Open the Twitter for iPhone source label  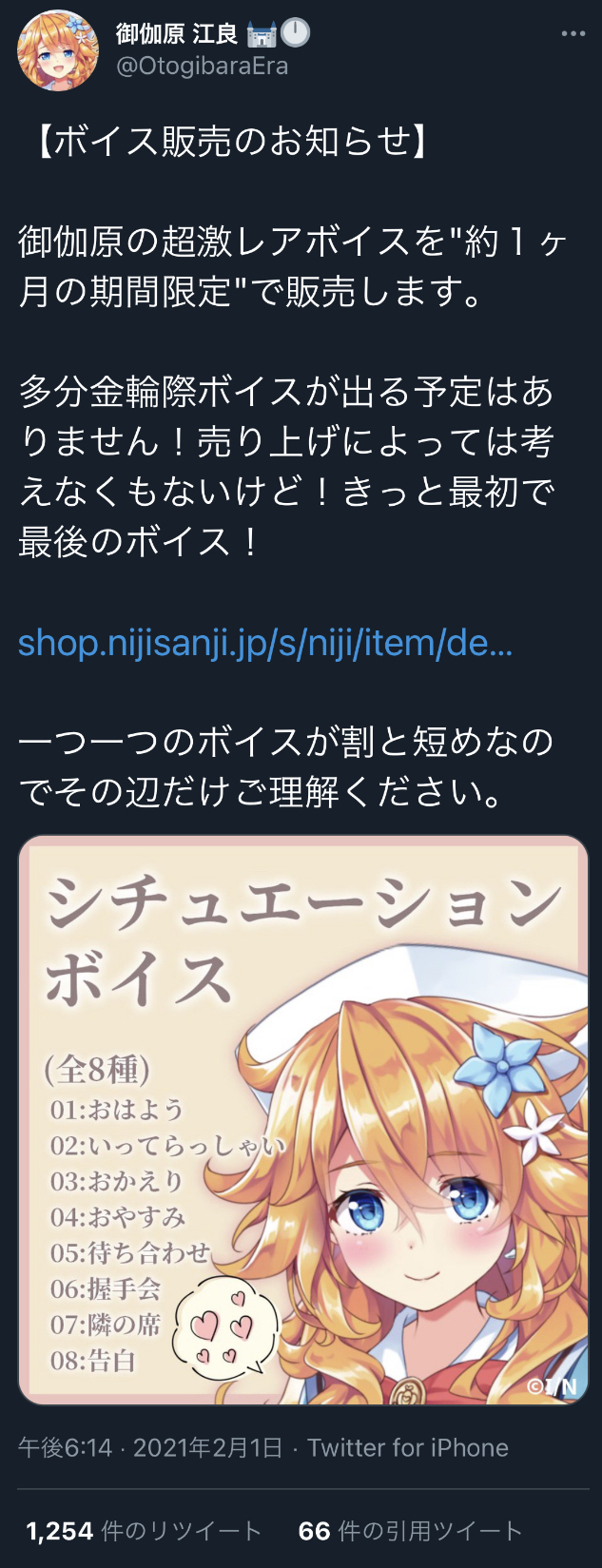[x=408, y=1448]
